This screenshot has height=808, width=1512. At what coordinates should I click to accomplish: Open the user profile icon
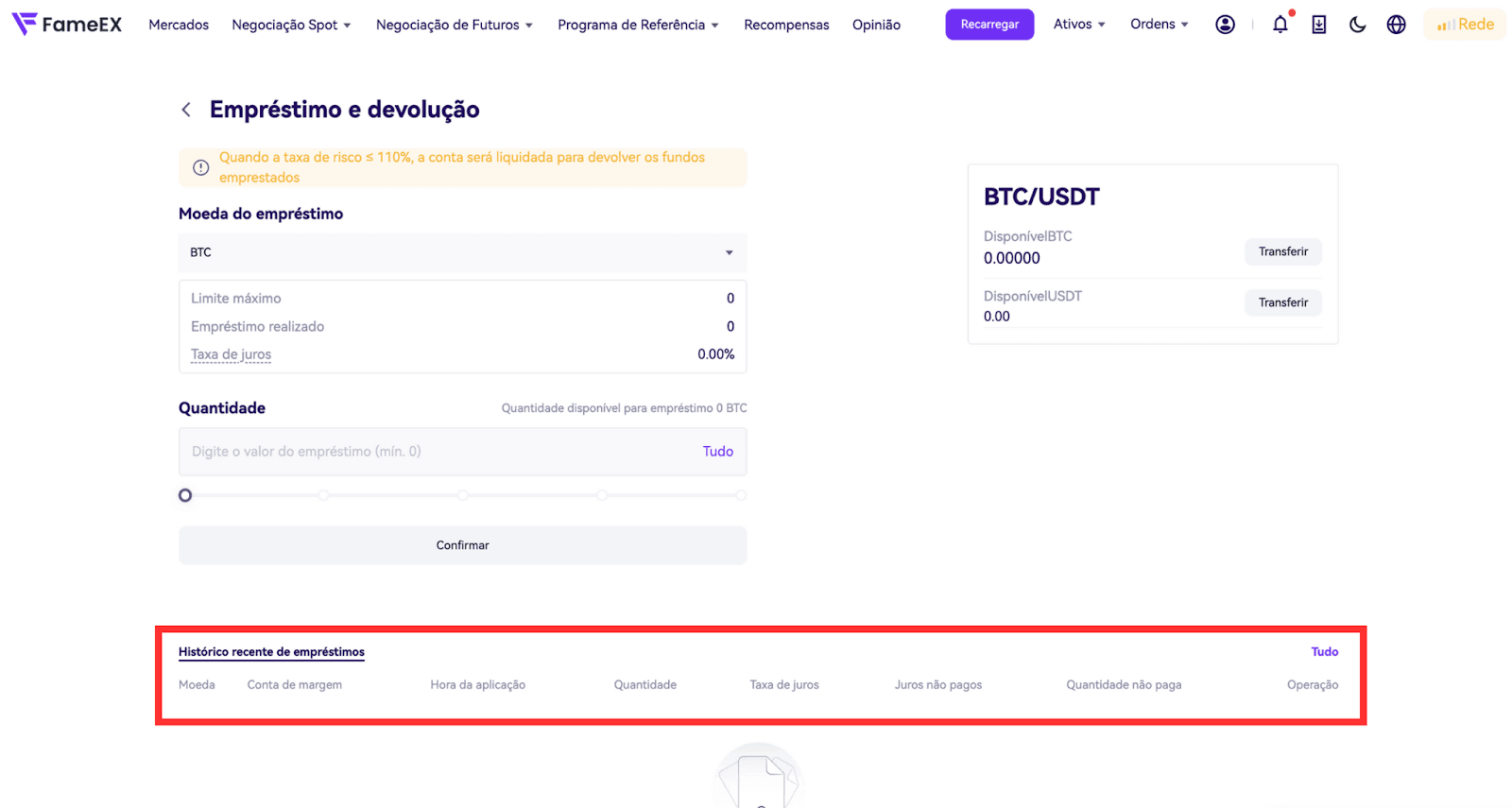[x=1225, y=25]
